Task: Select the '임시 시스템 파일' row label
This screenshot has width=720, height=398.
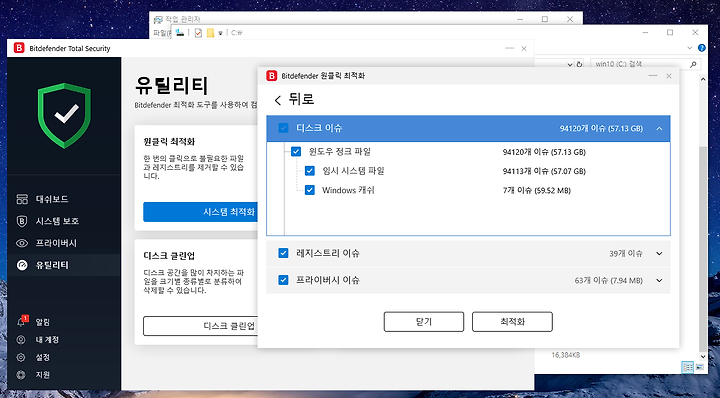Action: click(x=353, y=171)
